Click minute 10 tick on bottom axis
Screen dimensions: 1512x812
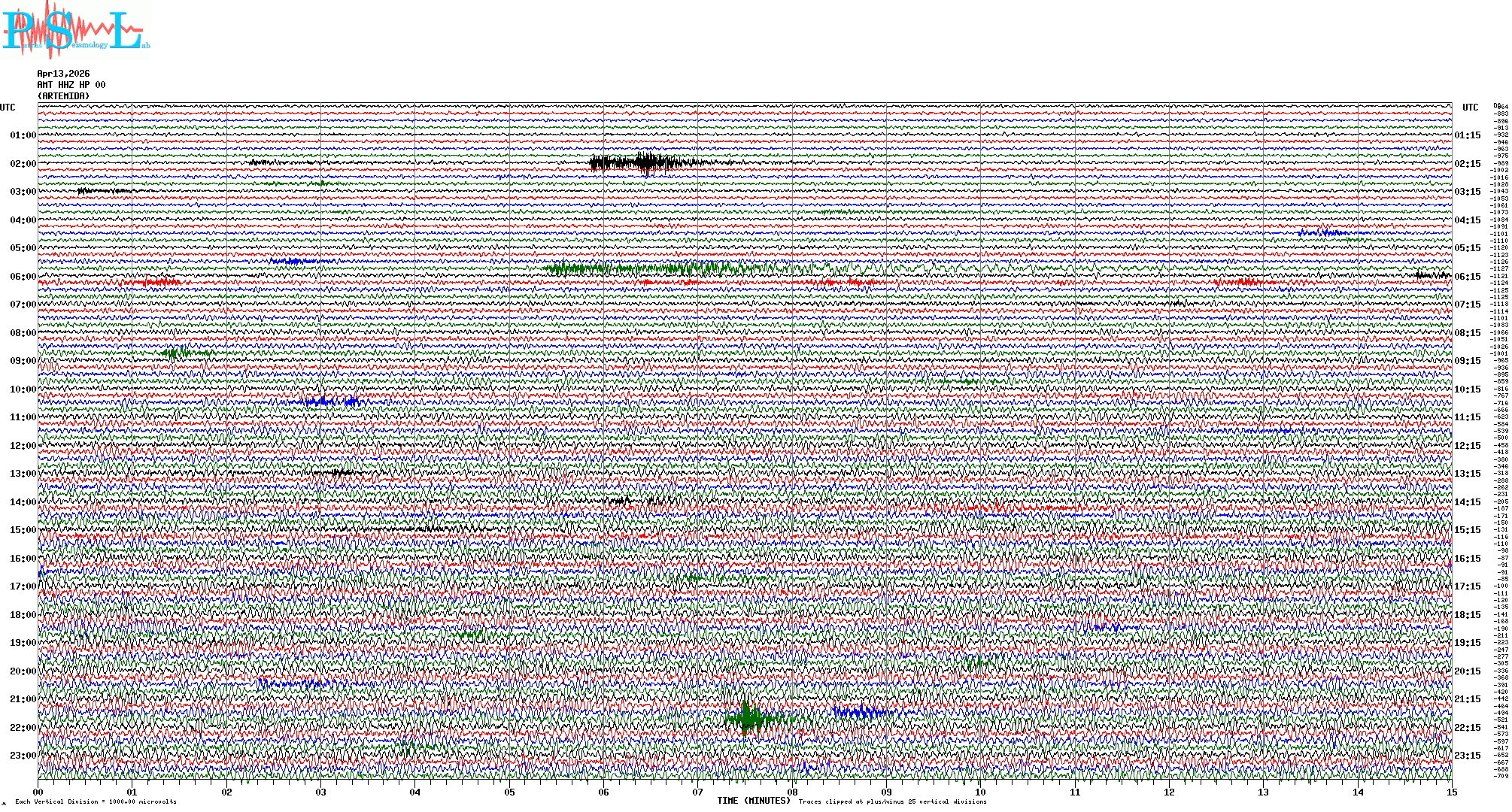click(x=980, y=792)
